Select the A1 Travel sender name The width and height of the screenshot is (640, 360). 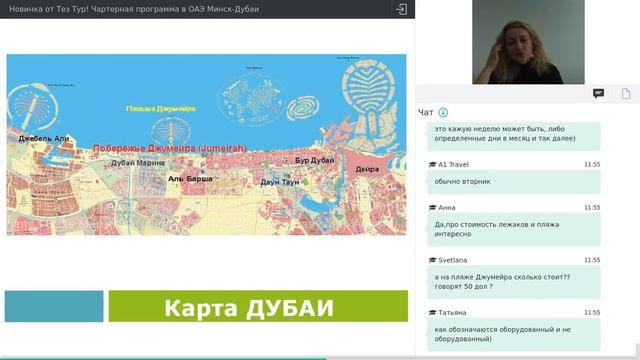[453, 164]
